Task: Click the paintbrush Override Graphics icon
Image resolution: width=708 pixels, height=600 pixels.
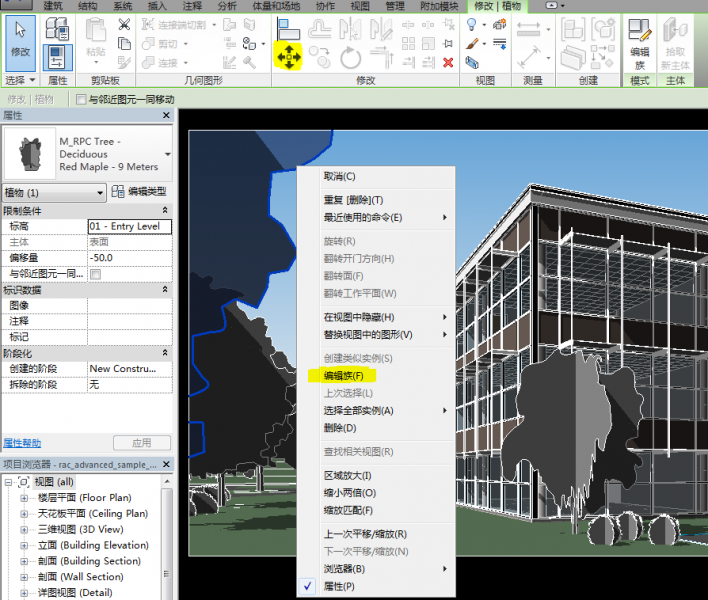Action: 472,43
